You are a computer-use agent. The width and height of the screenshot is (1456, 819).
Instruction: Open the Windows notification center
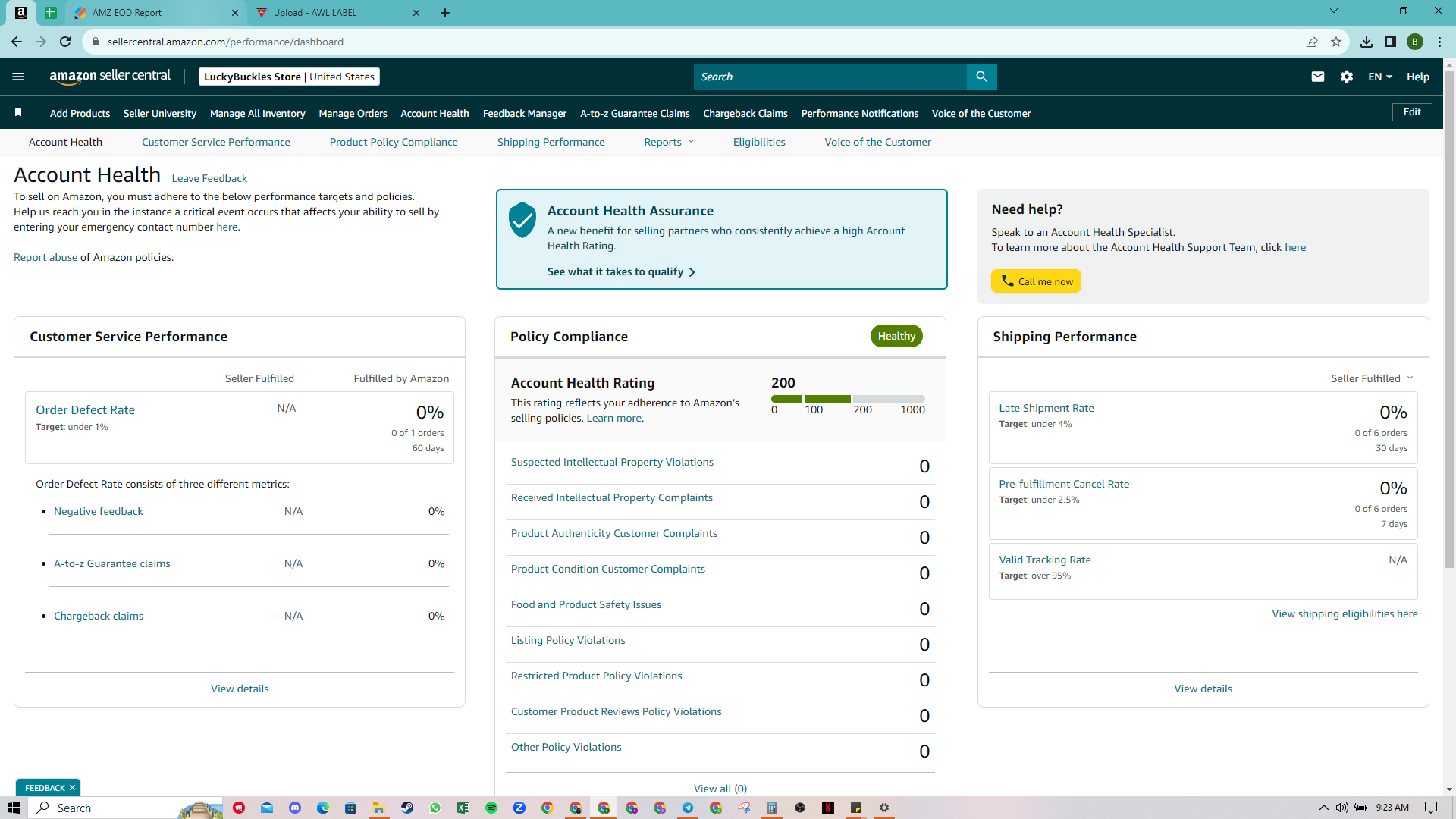pyautogui.click(x=1431, y=808)
